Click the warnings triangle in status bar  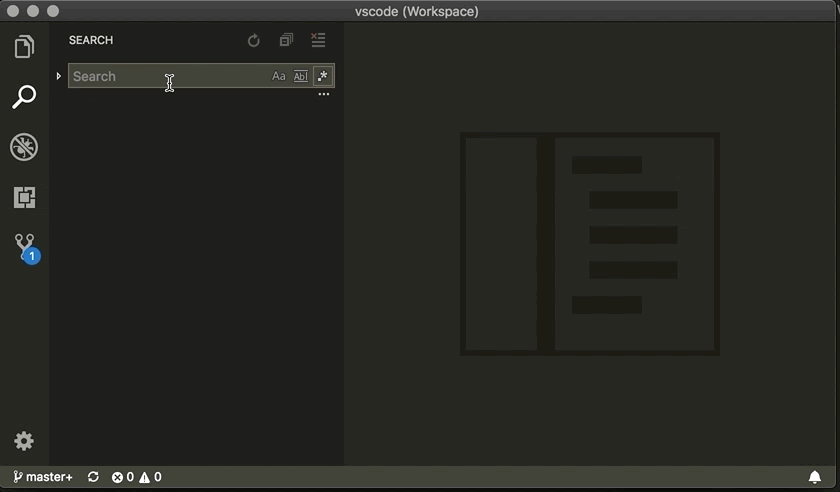150,477
